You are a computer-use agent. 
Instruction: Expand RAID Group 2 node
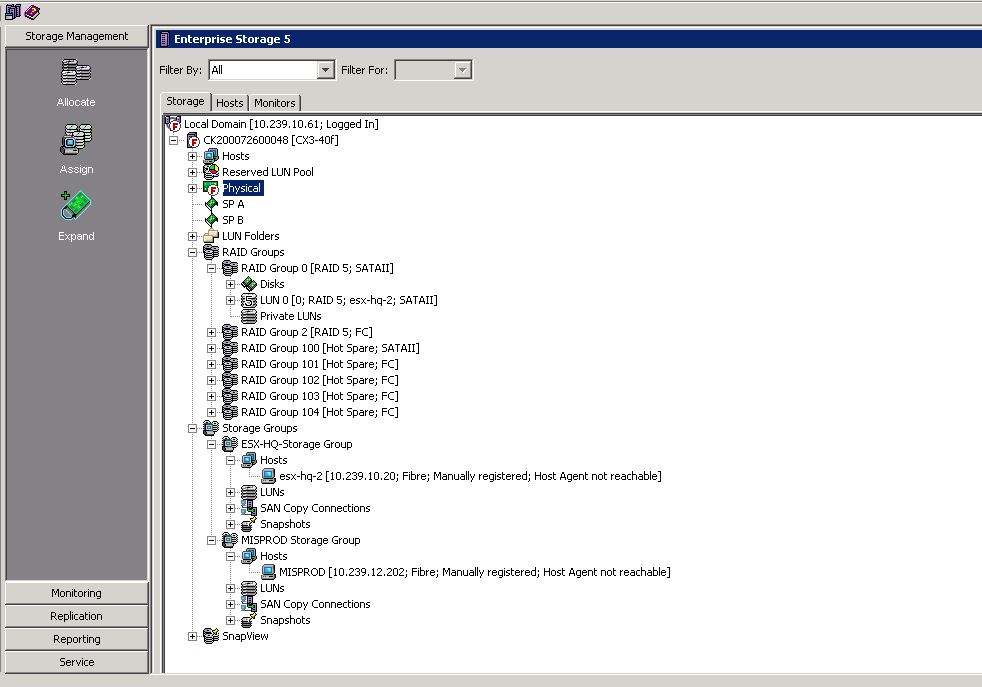tap(212, 332)
